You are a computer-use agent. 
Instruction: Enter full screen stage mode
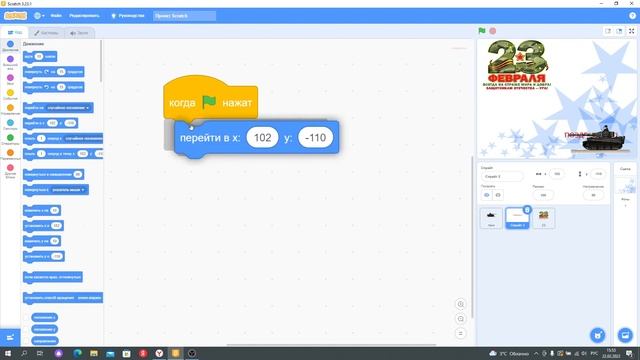click(631, 31)
